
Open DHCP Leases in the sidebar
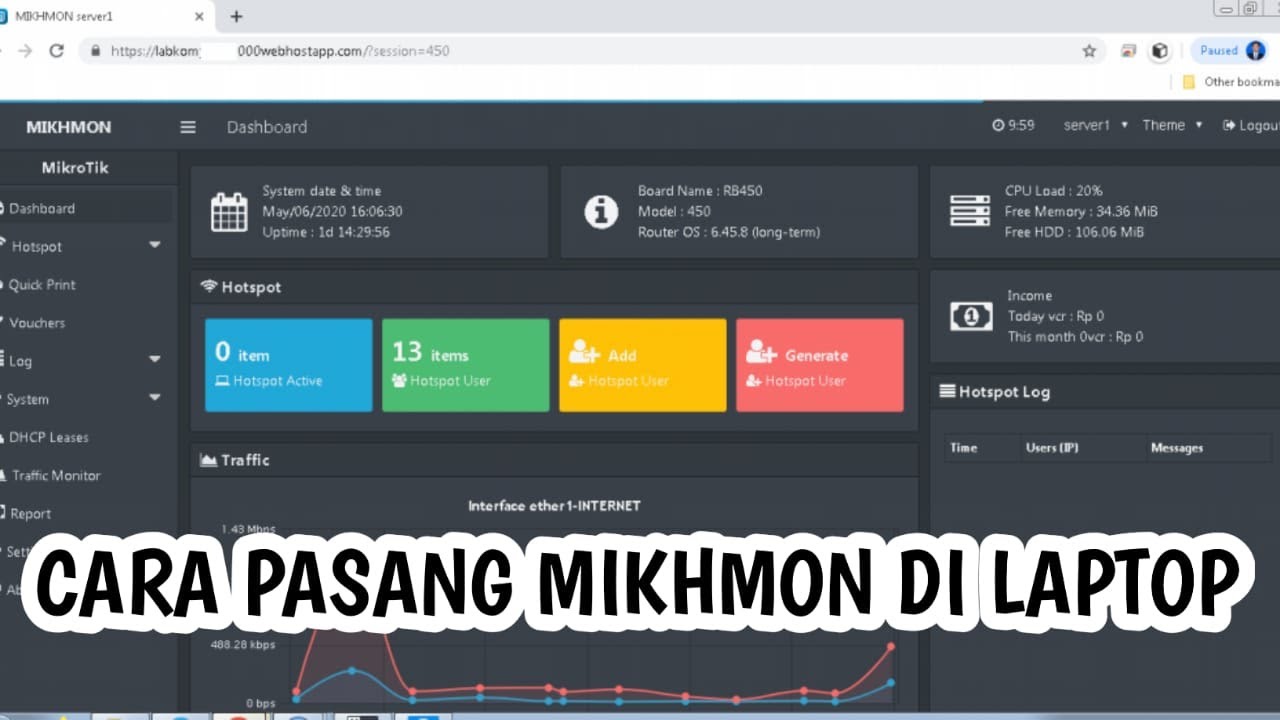(x=85, y=437)
